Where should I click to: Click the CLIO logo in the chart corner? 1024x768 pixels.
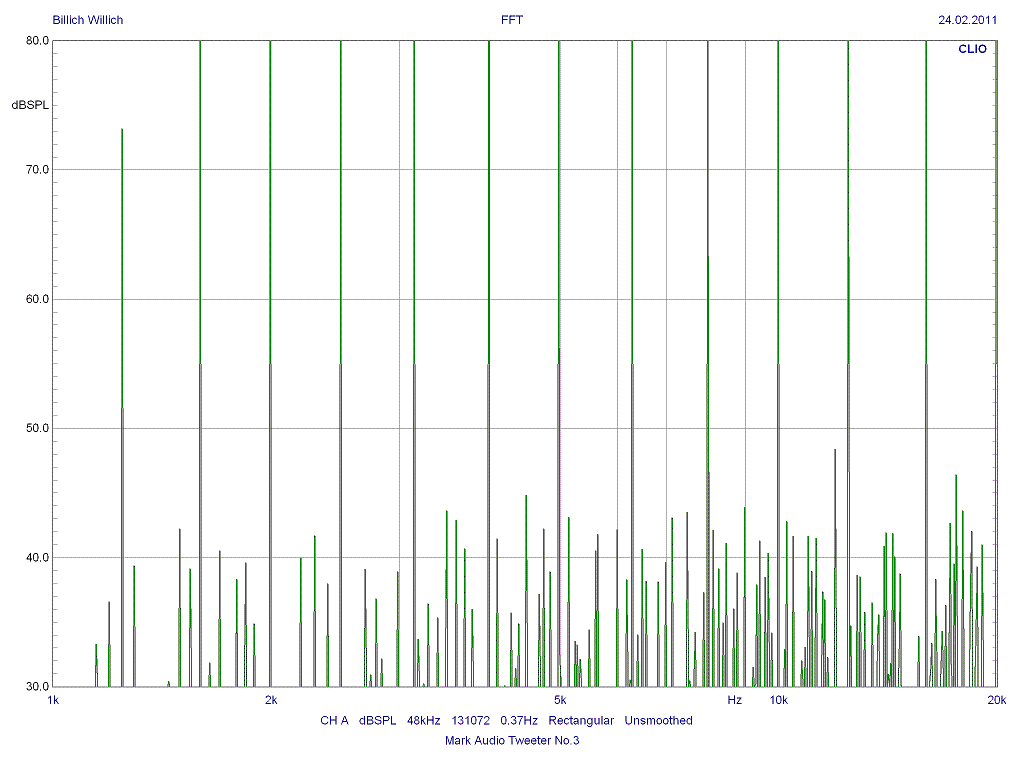pos(972,48)
